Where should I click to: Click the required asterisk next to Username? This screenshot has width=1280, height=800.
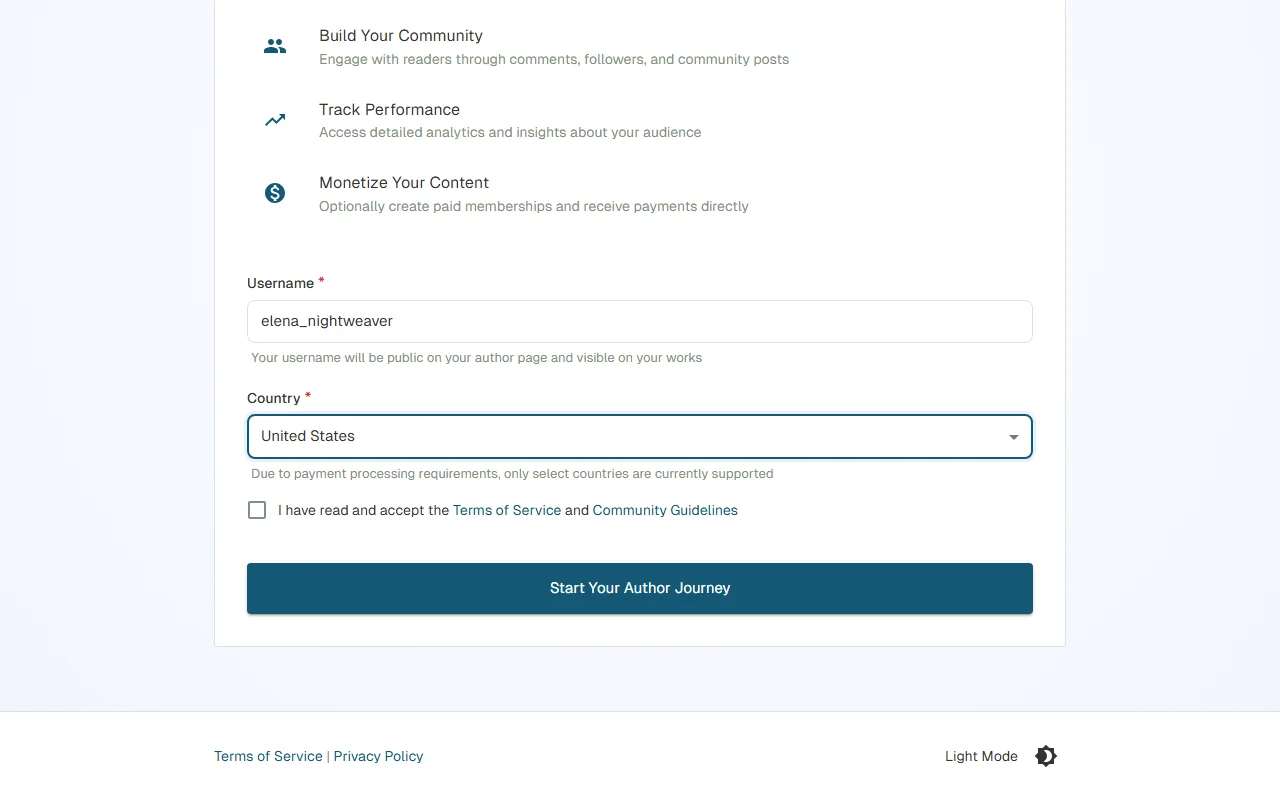tap(321, 280)
